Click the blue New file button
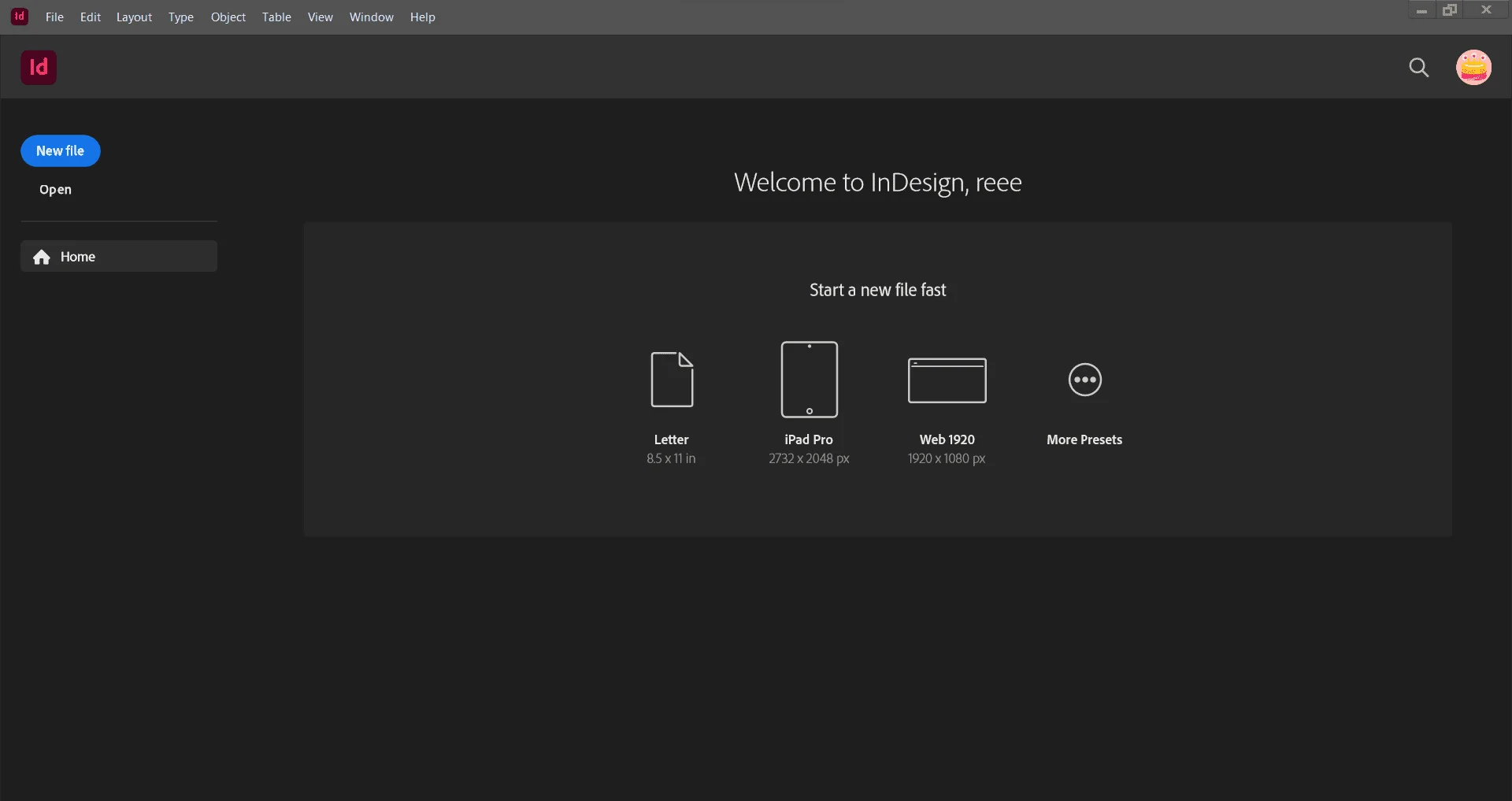Screen dimensions: 1512x801 coord(61,150)
